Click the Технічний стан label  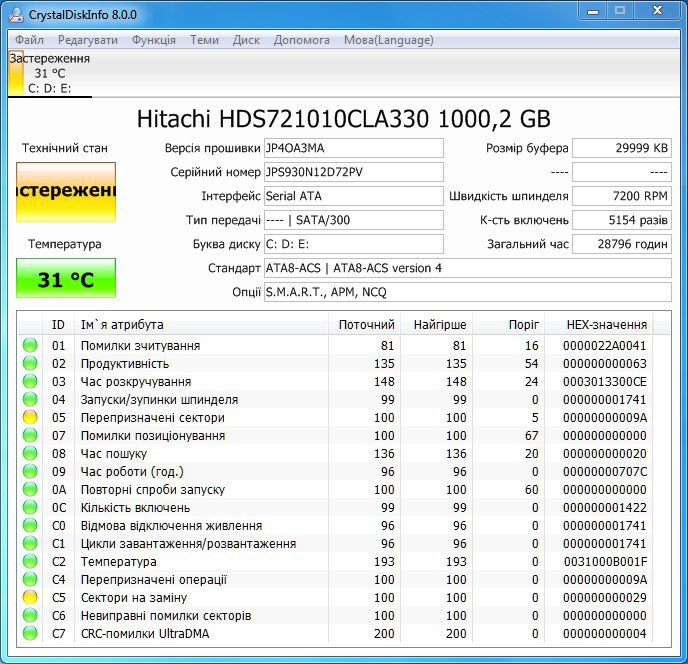click(65, 148)
